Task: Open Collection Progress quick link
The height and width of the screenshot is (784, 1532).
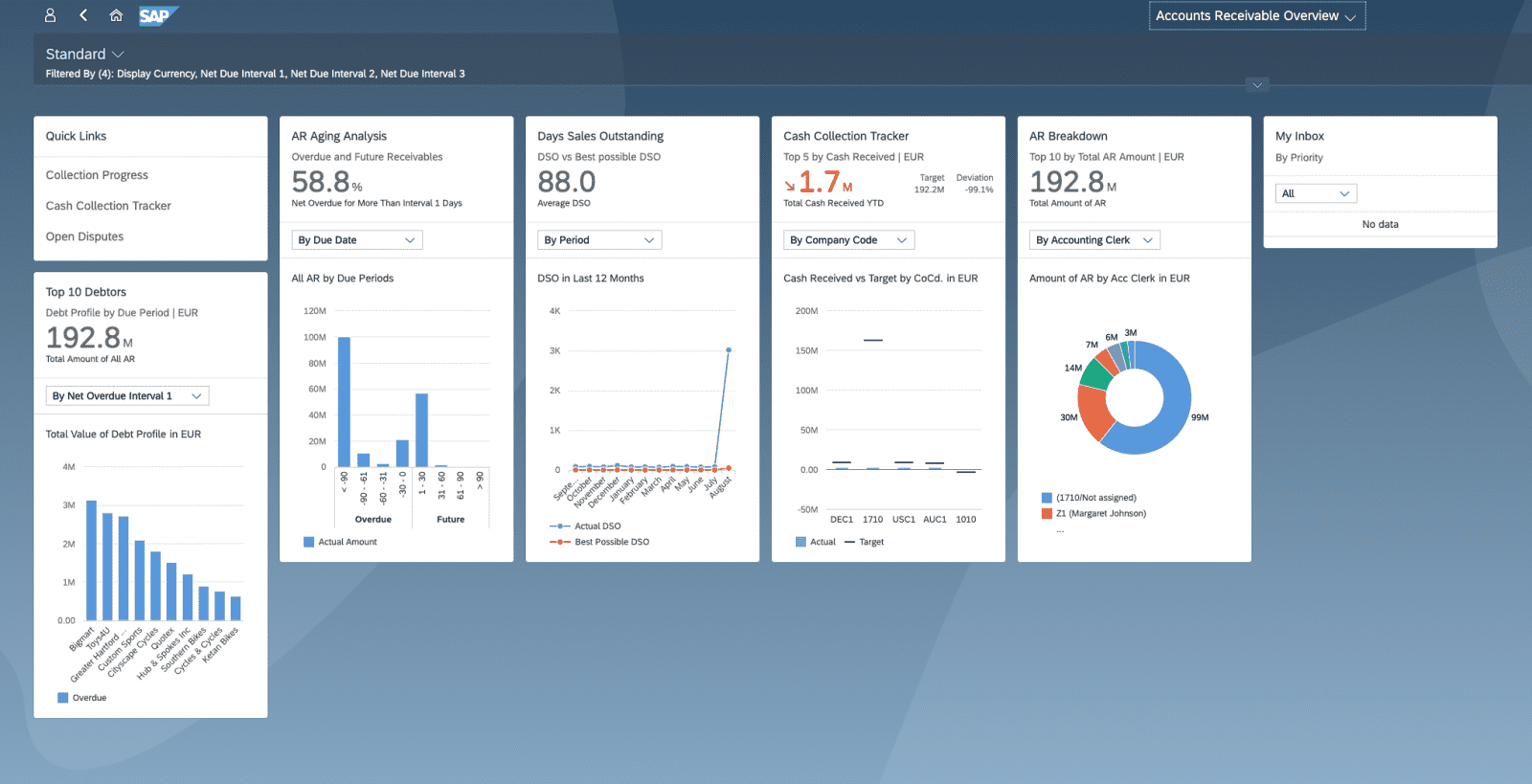Action: pyautogui.click(x=97, y=175)
